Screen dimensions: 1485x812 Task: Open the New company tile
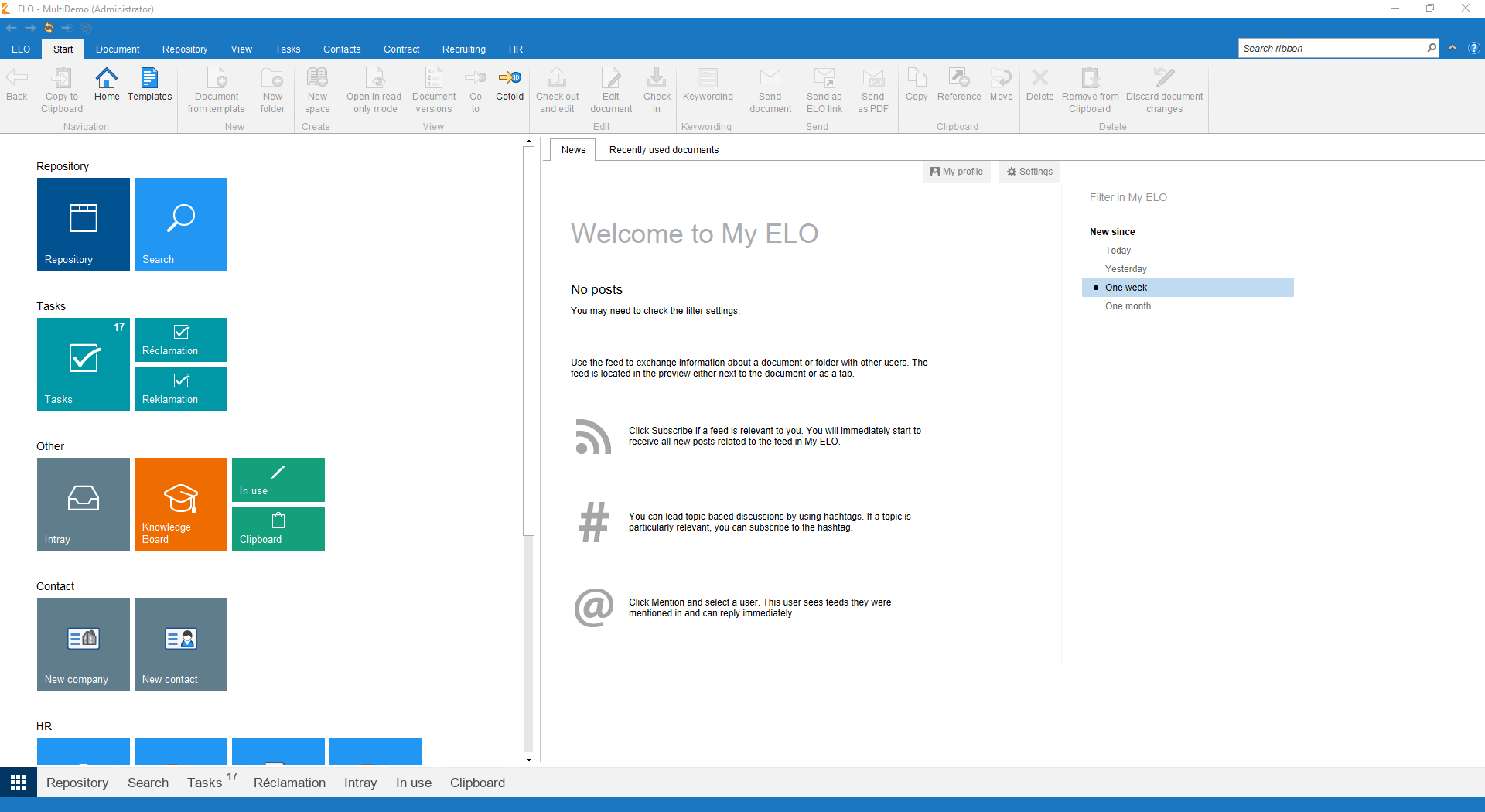[83, 643]
